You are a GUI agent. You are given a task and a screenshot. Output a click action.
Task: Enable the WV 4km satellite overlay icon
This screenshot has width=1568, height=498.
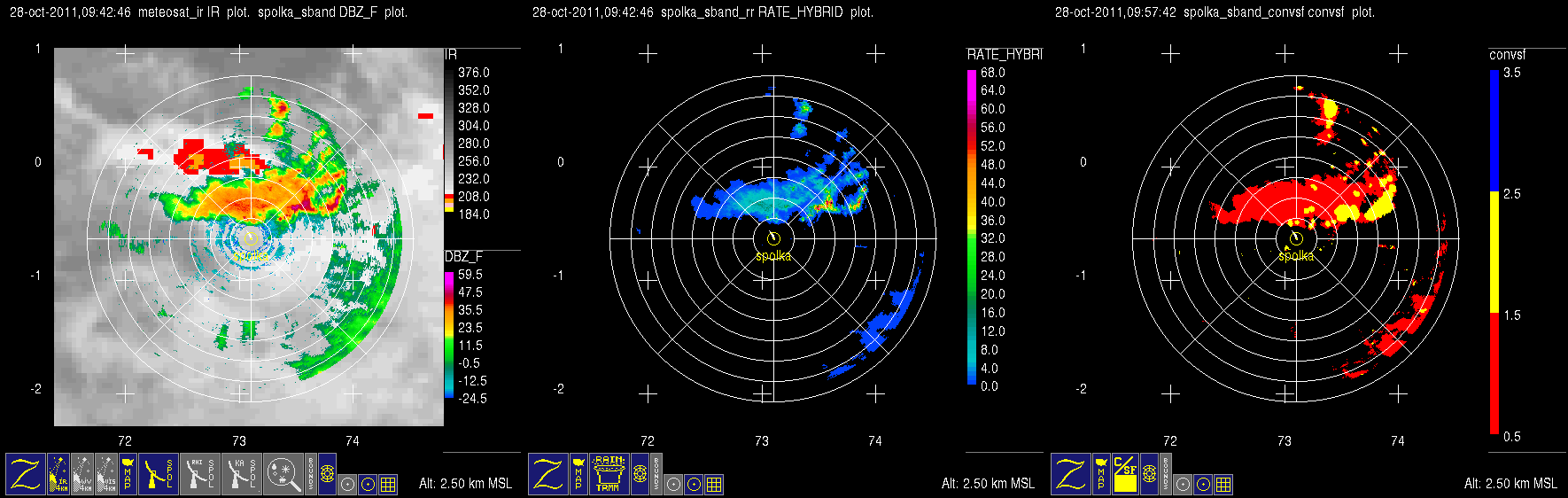click(x=82, y=474)
